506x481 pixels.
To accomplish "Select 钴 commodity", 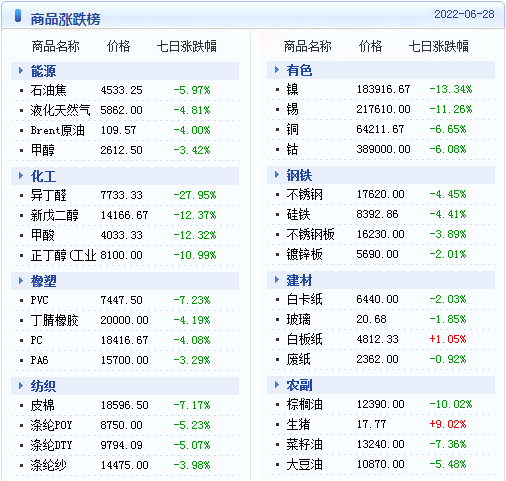I will point(293,149).
